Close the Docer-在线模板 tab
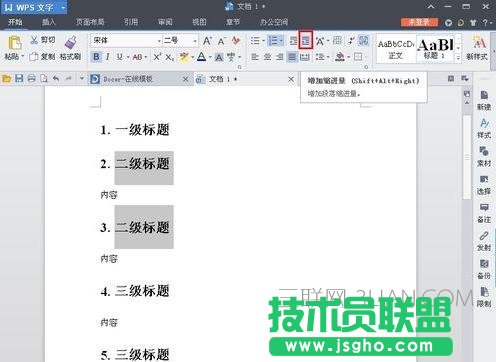The height and width of the screenshot is (362, 496). [186, 79]
